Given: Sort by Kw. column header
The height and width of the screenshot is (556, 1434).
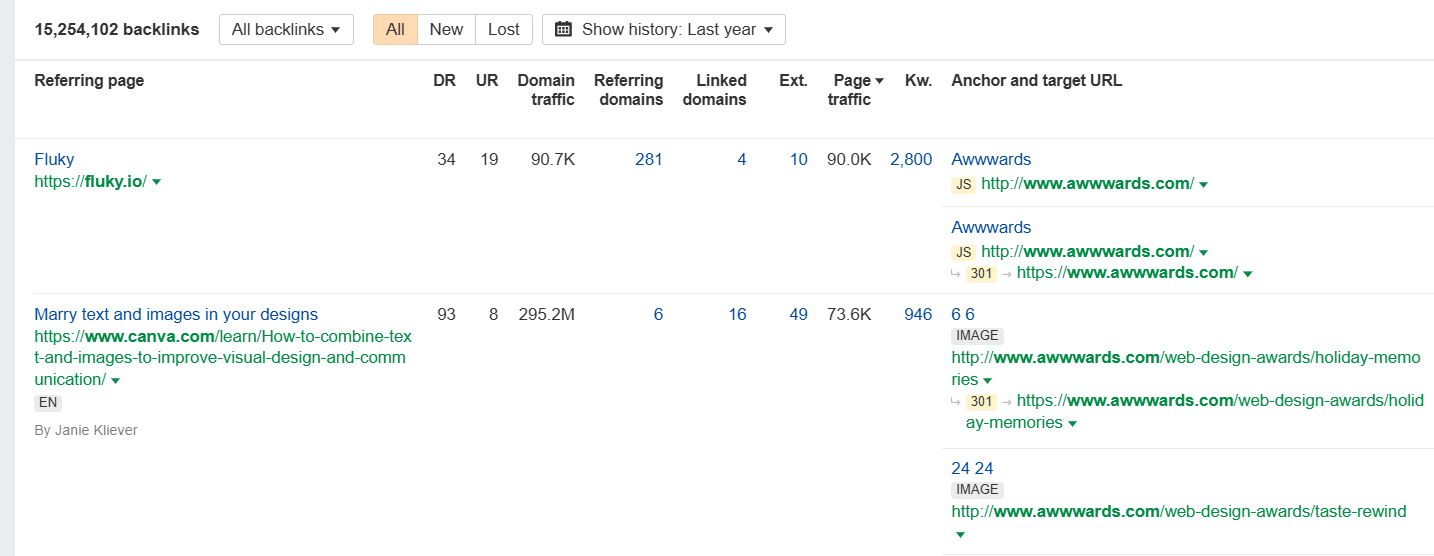Looking at the screenshot, I should (x=918, y=80).
